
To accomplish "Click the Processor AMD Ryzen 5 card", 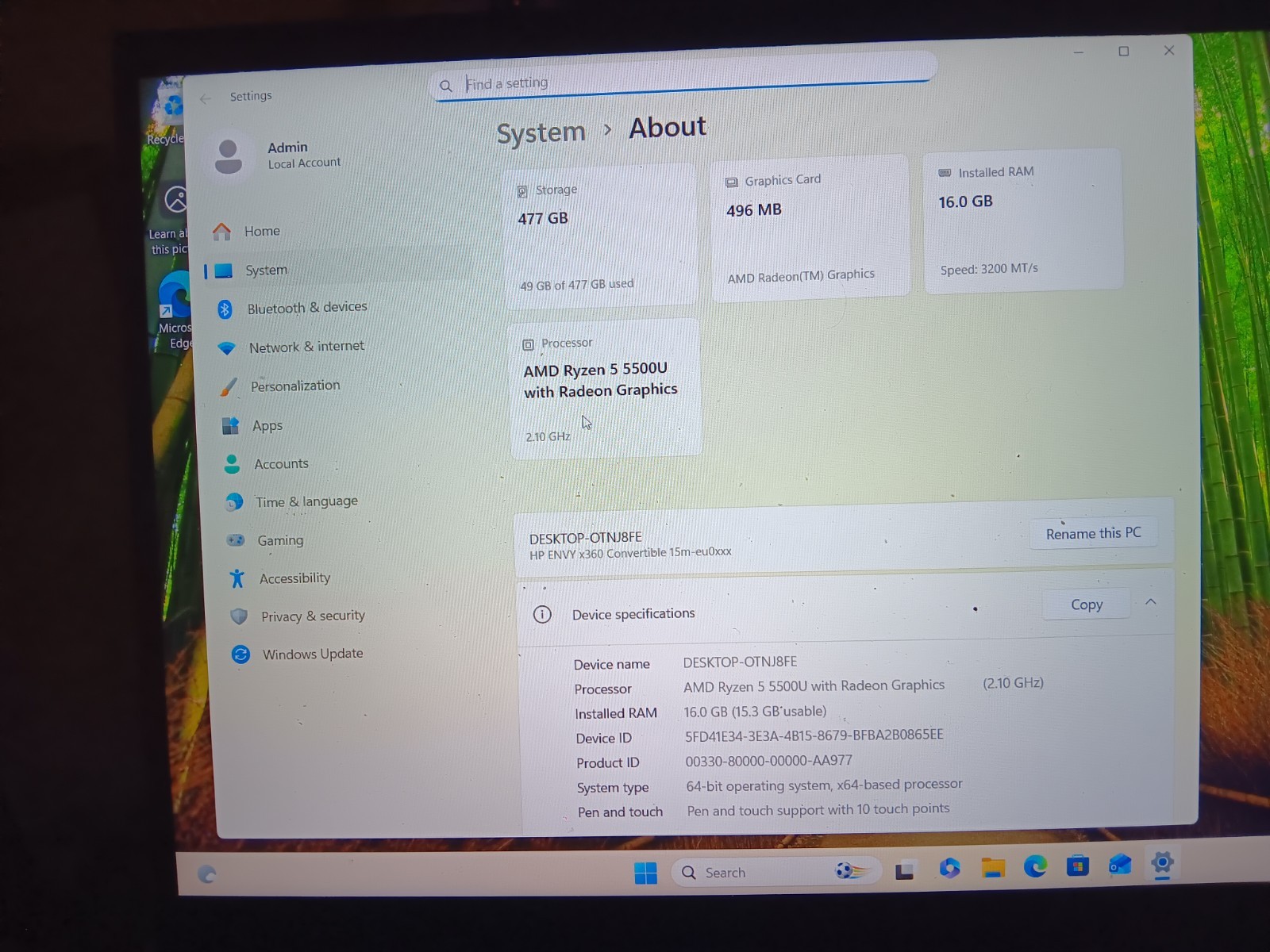I will pos(605,389).
